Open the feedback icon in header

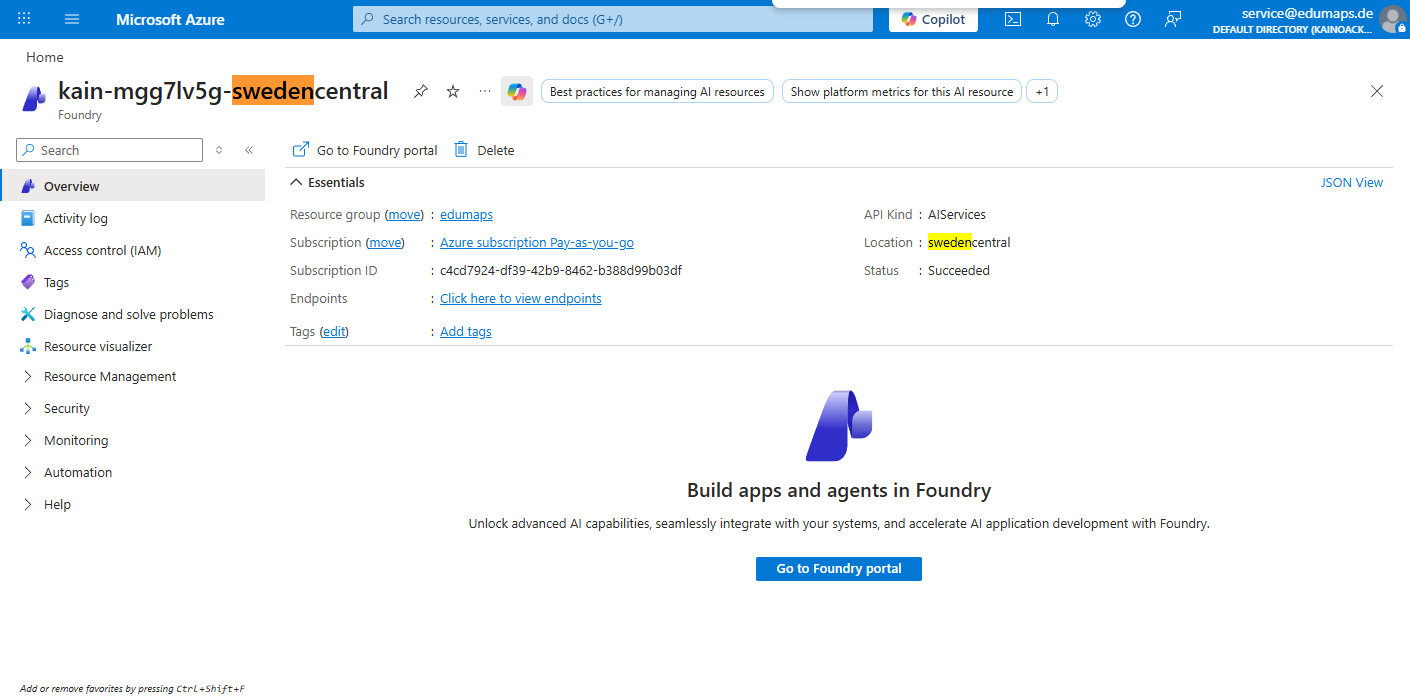(x=1173, y=19)
